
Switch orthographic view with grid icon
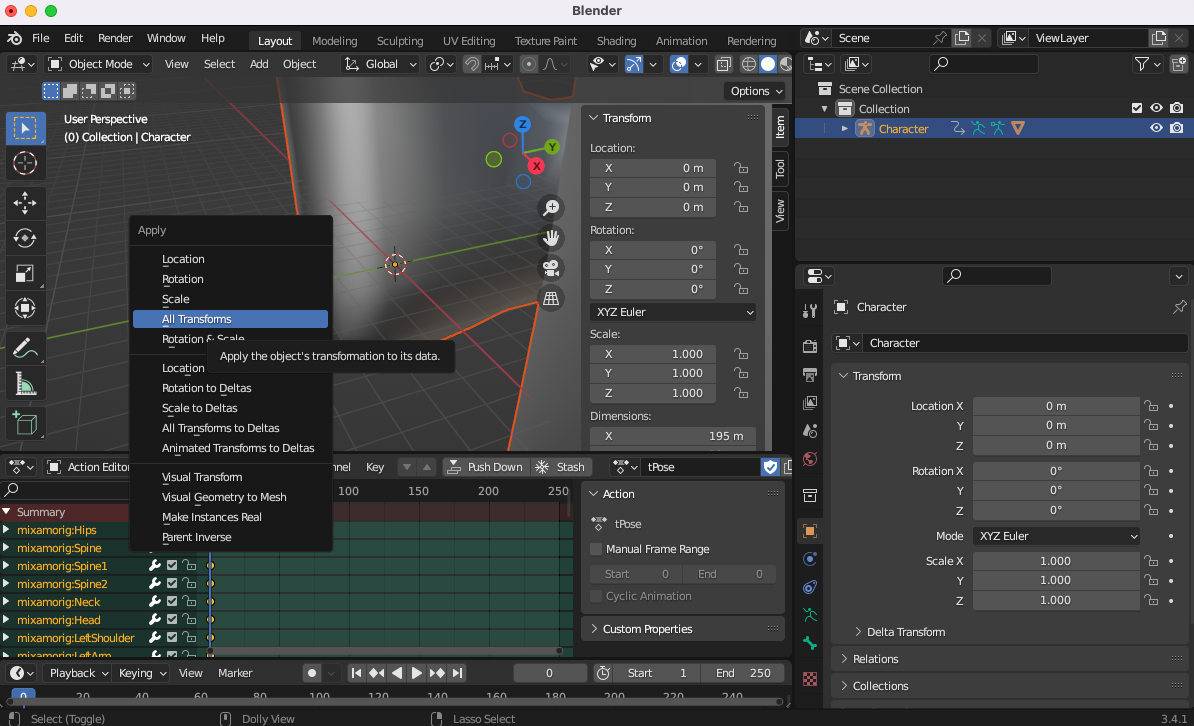pos(551,299)
